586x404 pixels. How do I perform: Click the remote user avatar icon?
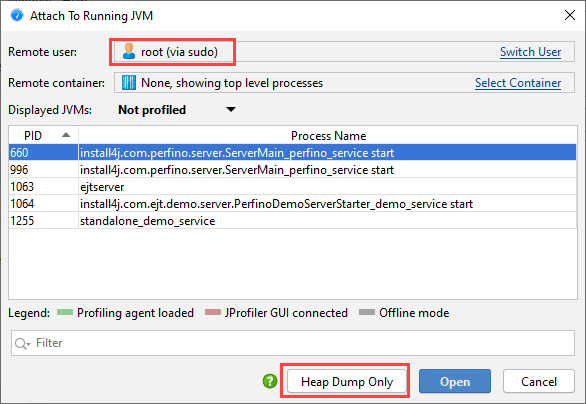pos(129,52)
